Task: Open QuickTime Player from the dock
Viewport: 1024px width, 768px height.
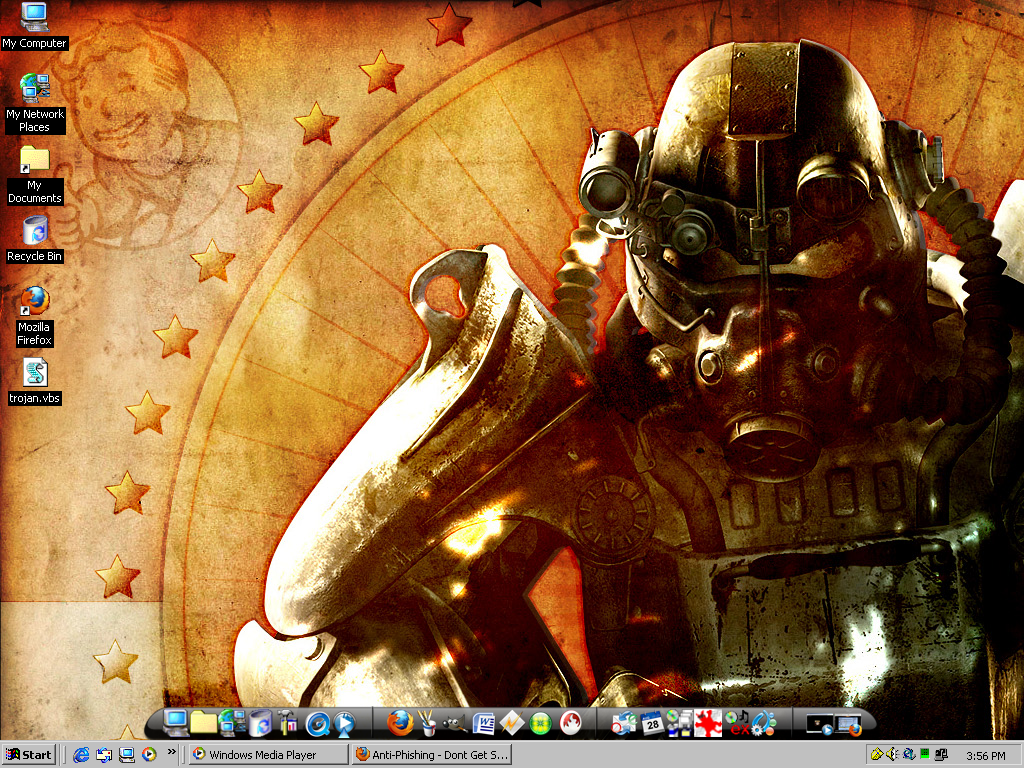Action: 316,722
